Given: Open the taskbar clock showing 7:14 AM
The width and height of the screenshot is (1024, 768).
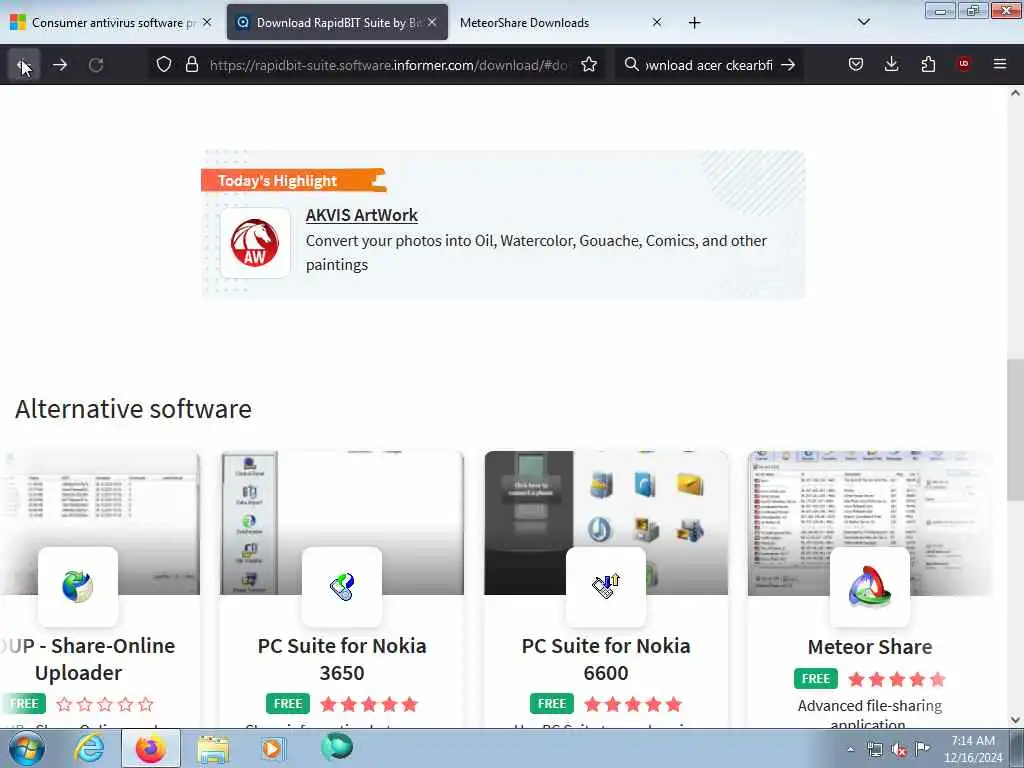Looking at the screenshot, I should coord(973,749).
